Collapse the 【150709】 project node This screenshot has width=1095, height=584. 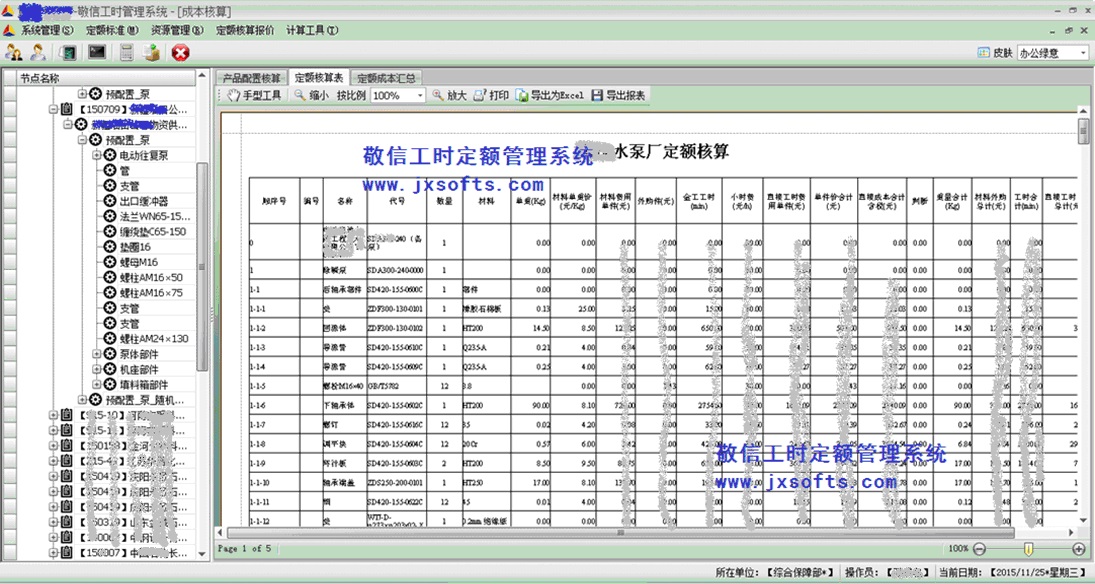pyautogui.click(x=53, y=110)
